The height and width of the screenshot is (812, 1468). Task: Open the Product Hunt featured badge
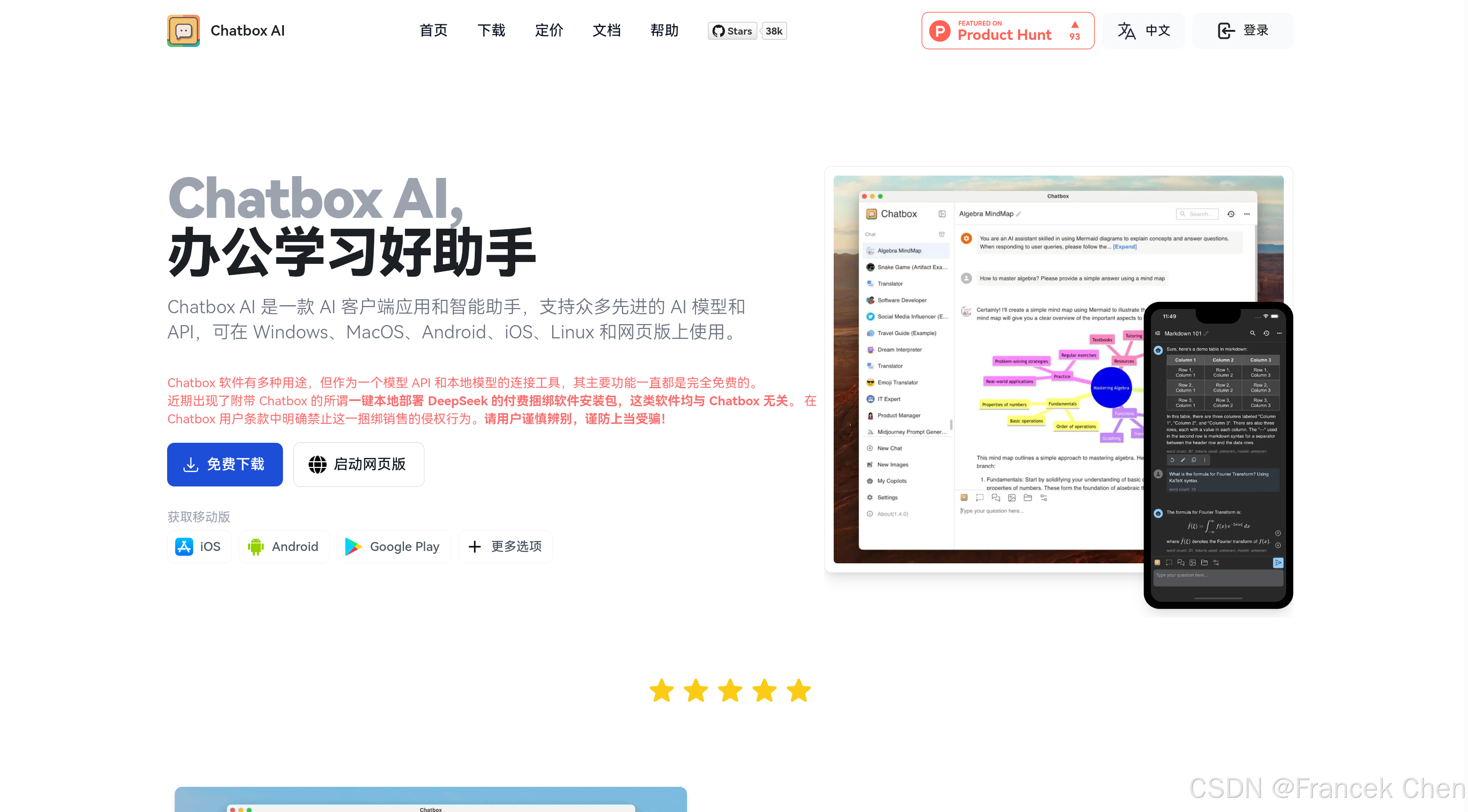point(1007,31)
